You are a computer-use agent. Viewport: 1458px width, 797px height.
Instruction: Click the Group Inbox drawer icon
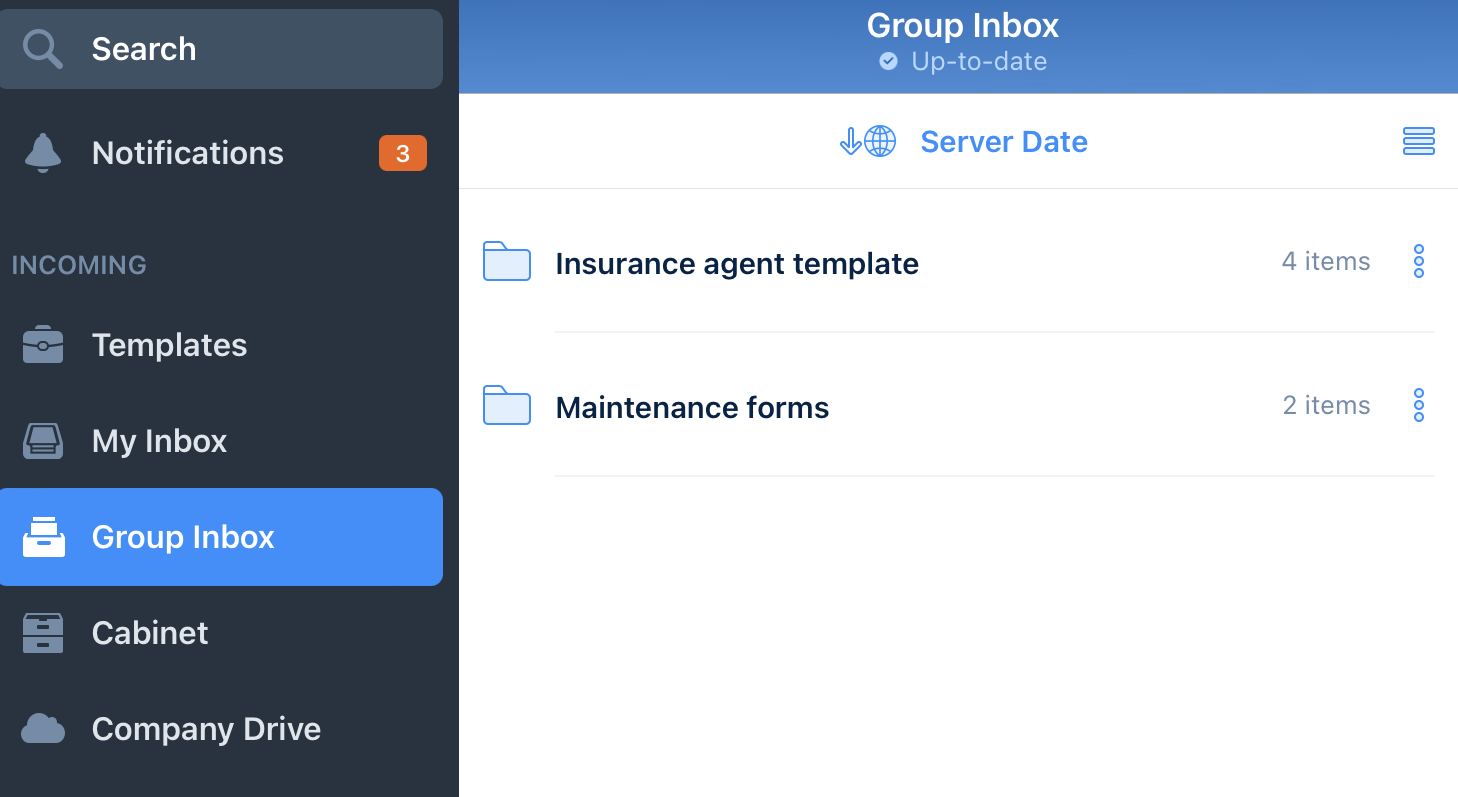(42, 536)
